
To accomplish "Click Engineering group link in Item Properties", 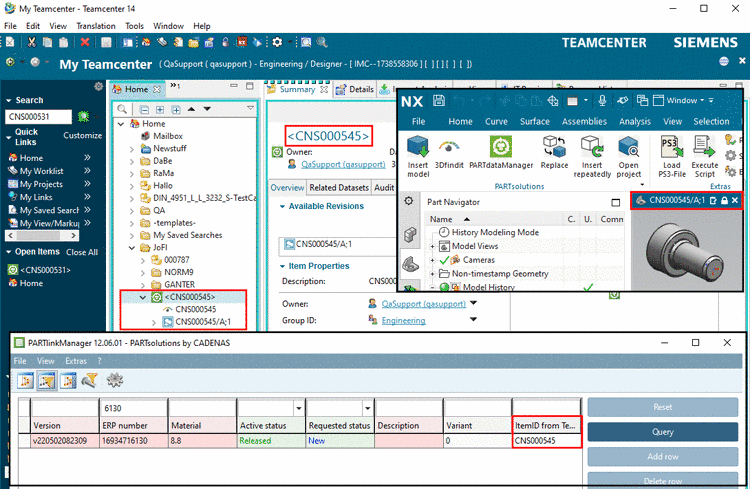I will point(403,321).
